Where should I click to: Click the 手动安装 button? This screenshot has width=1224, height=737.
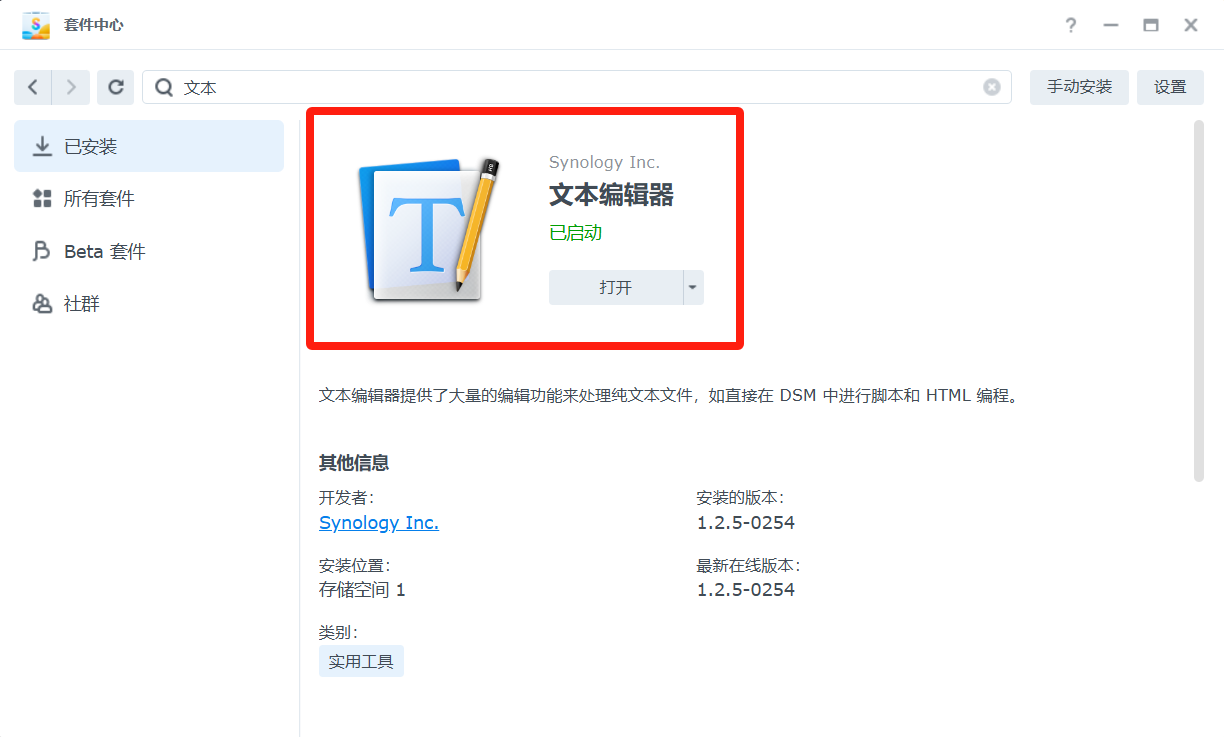1079,87
